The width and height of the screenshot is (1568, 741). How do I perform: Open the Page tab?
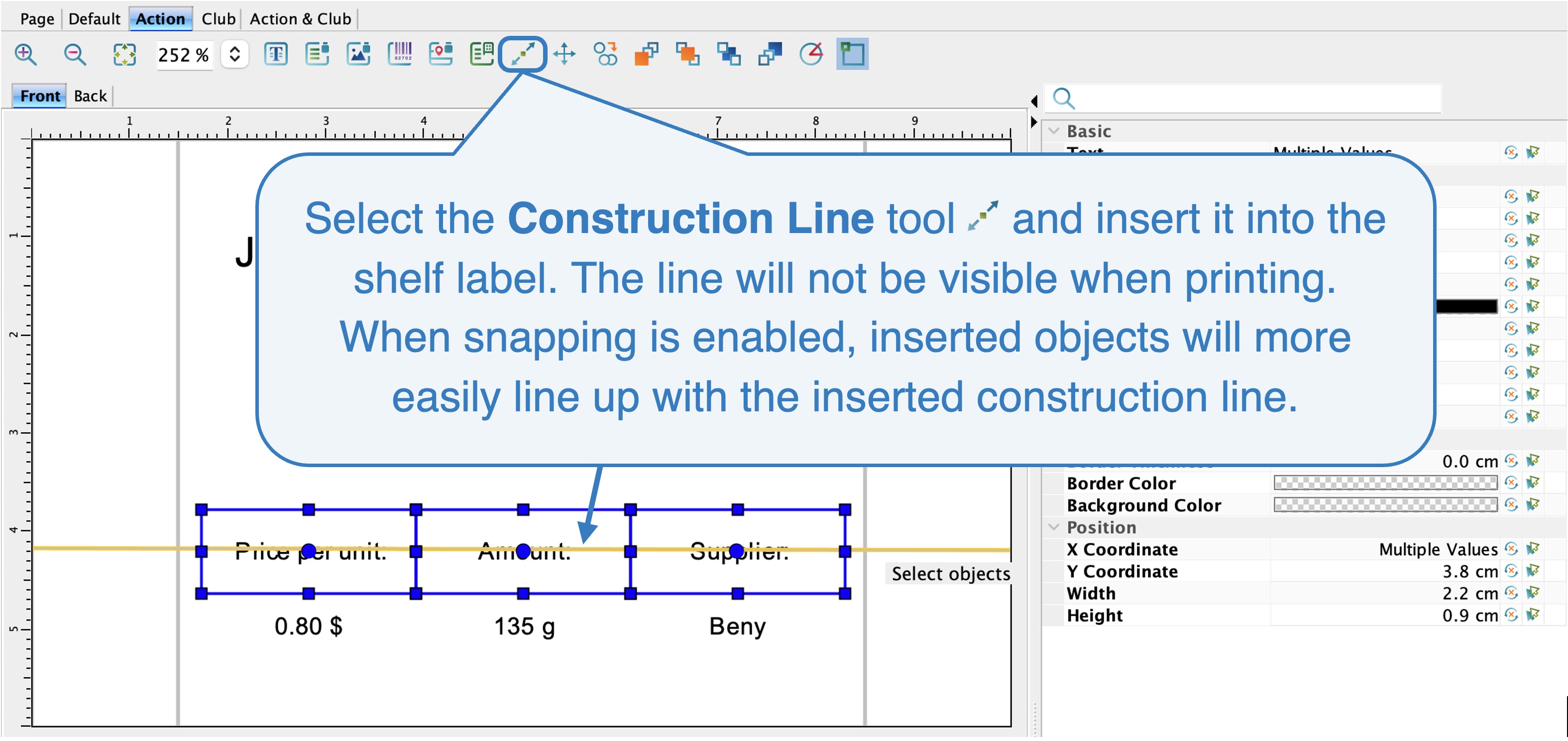tap(37, 19)
